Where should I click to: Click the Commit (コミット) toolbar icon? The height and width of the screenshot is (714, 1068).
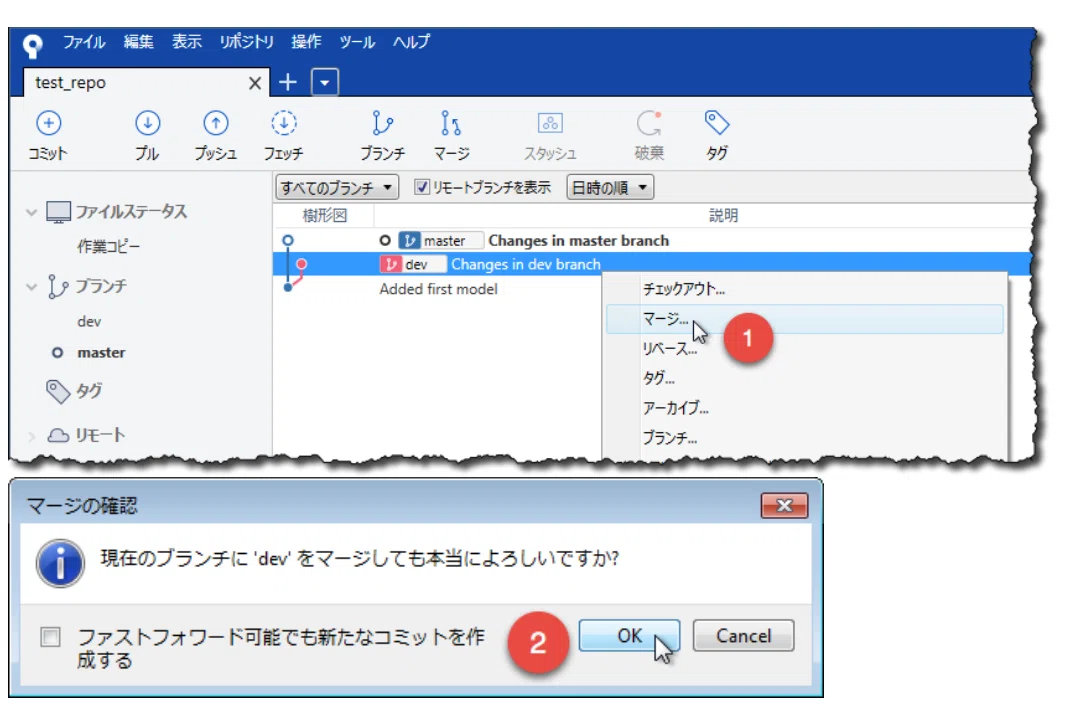point(48,123)
